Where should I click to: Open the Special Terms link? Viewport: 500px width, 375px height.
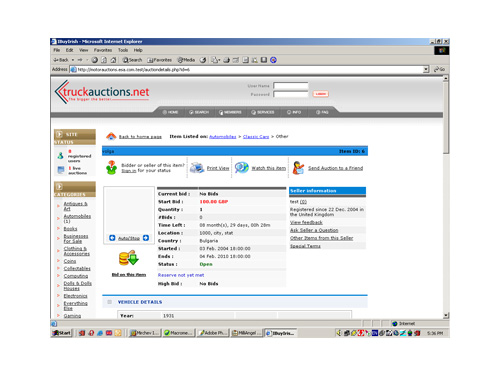click(x=305, y=246)
